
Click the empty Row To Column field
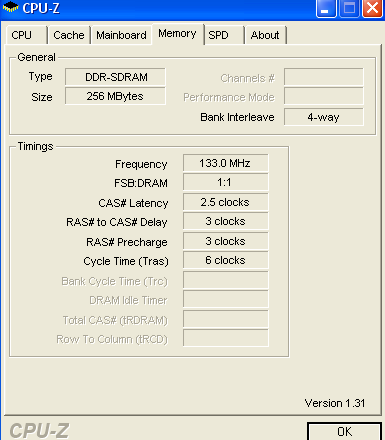coord(225,338)
